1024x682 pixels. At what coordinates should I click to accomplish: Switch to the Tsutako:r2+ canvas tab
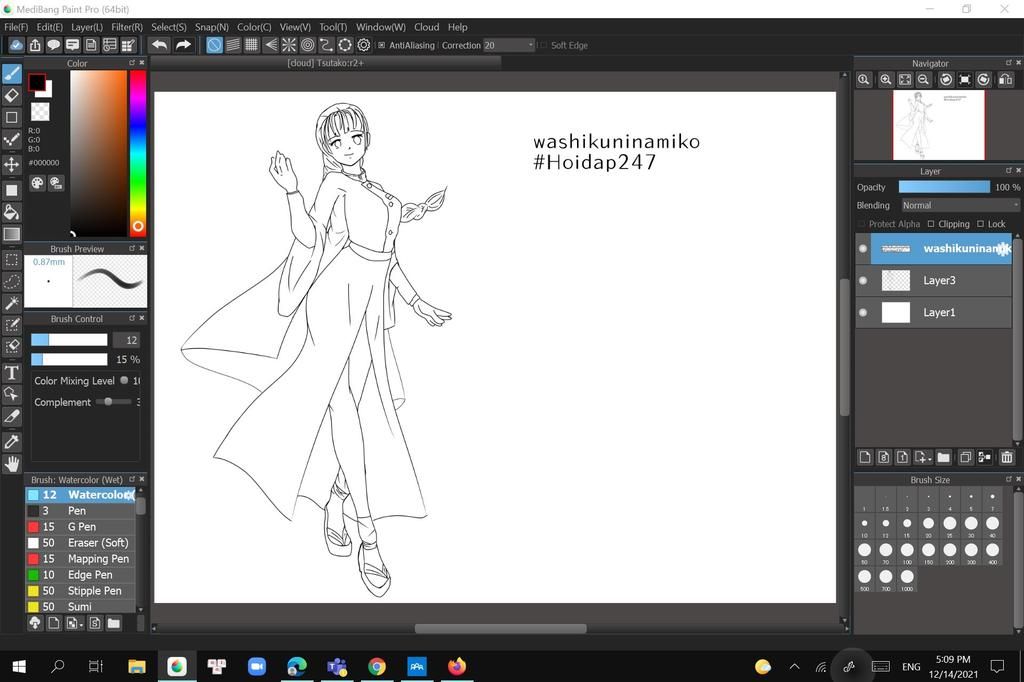[325, 63]
